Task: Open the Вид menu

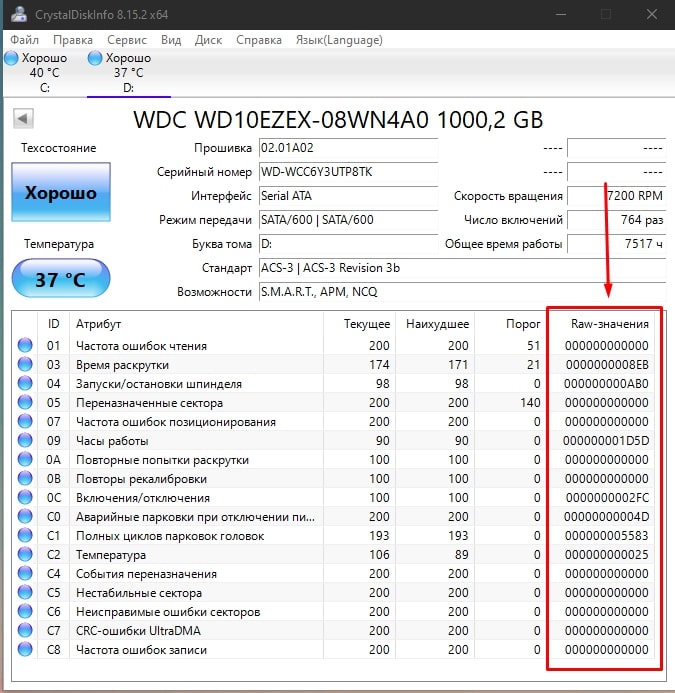Action: (x=171, y=40)
